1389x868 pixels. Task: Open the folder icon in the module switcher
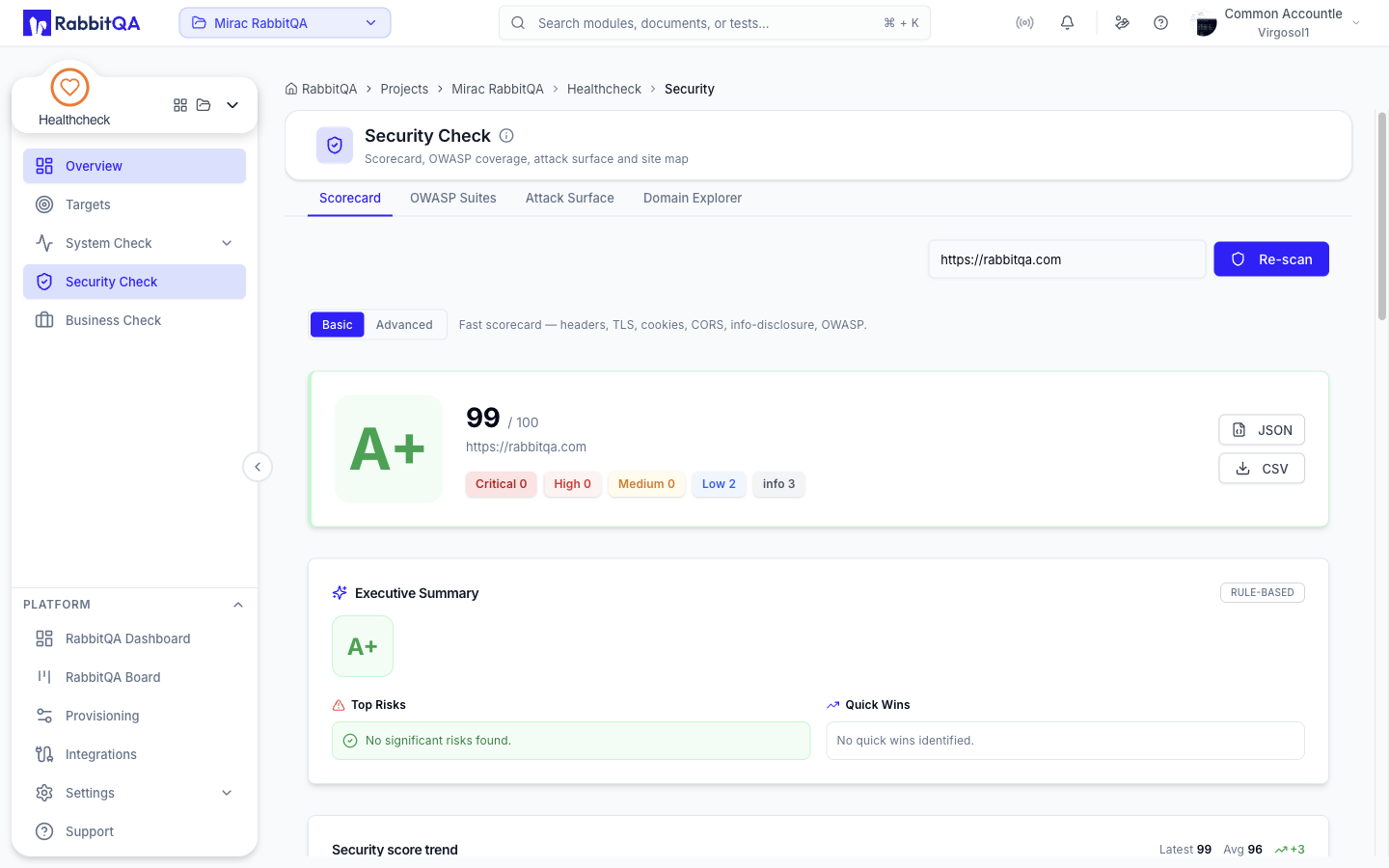pos(204,105)
